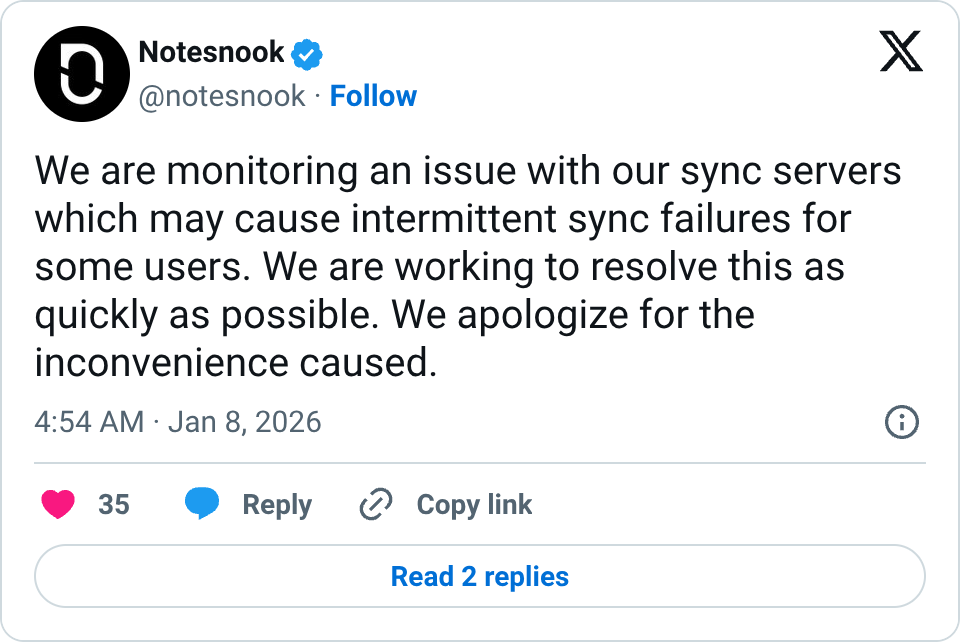Screen dimensions: 960x642
Task: Open the X logo in the corner
Action: coord(901,50)
